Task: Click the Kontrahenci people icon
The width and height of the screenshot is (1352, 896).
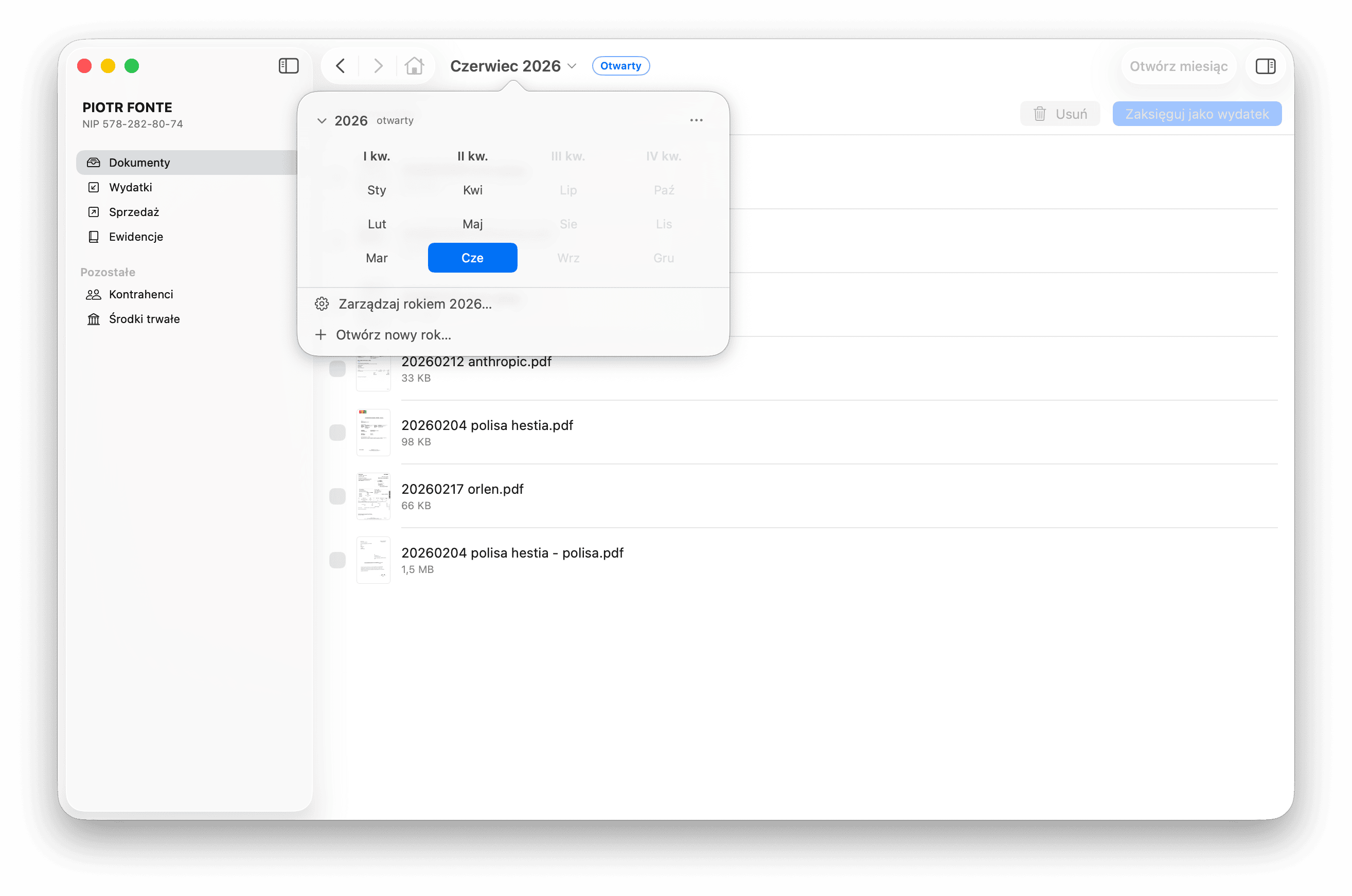Action: tap(94, 294)
